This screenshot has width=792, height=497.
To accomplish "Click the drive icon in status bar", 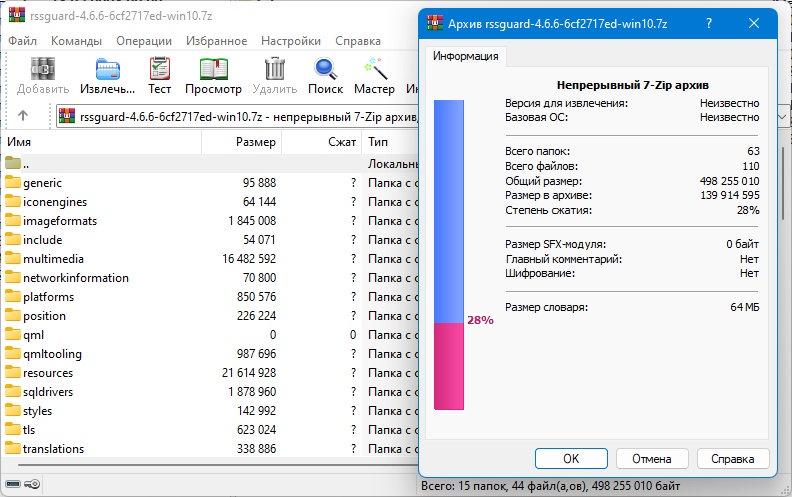I will (x=13, y=484).
